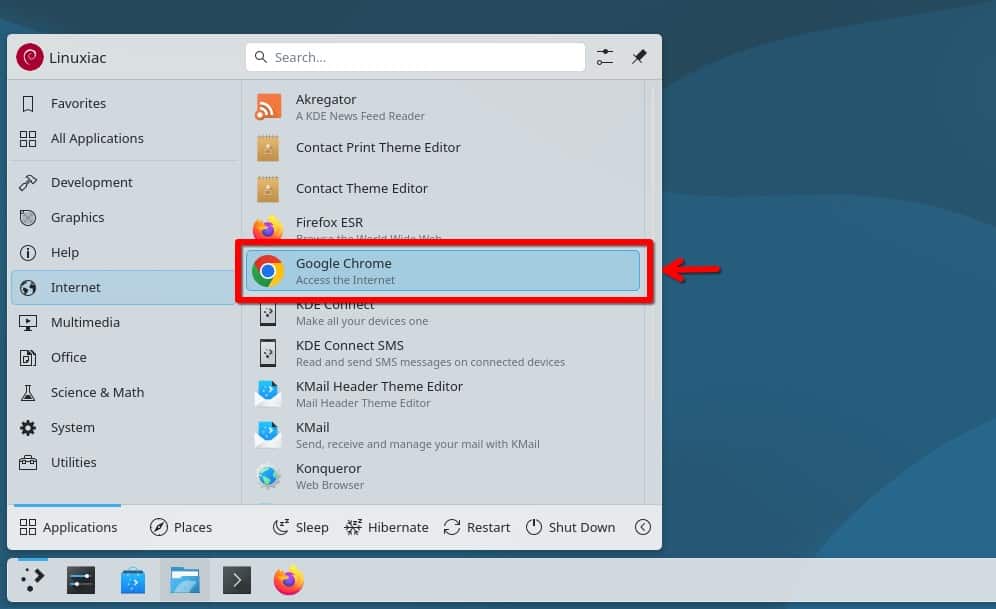The image size is (996, 609).
Task: Click the application launcher taskbar icon
Action: (32, 580)
